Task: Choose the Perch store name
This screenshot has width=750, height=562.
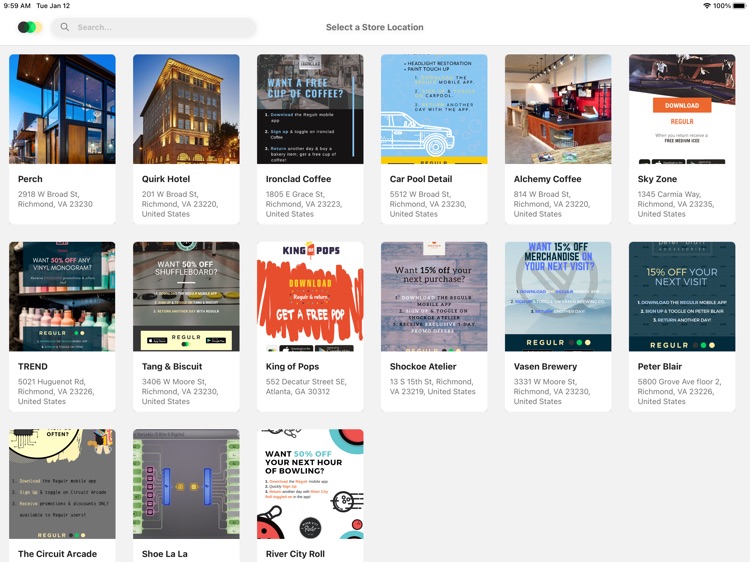Action: [30, 179]
